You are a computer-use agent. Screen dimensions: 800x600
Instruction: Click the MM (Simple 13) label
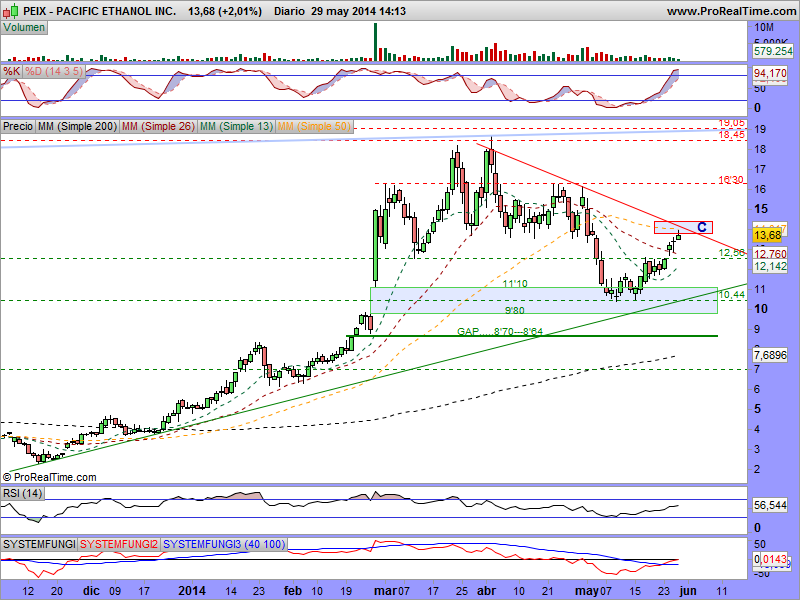click(236, 126)
